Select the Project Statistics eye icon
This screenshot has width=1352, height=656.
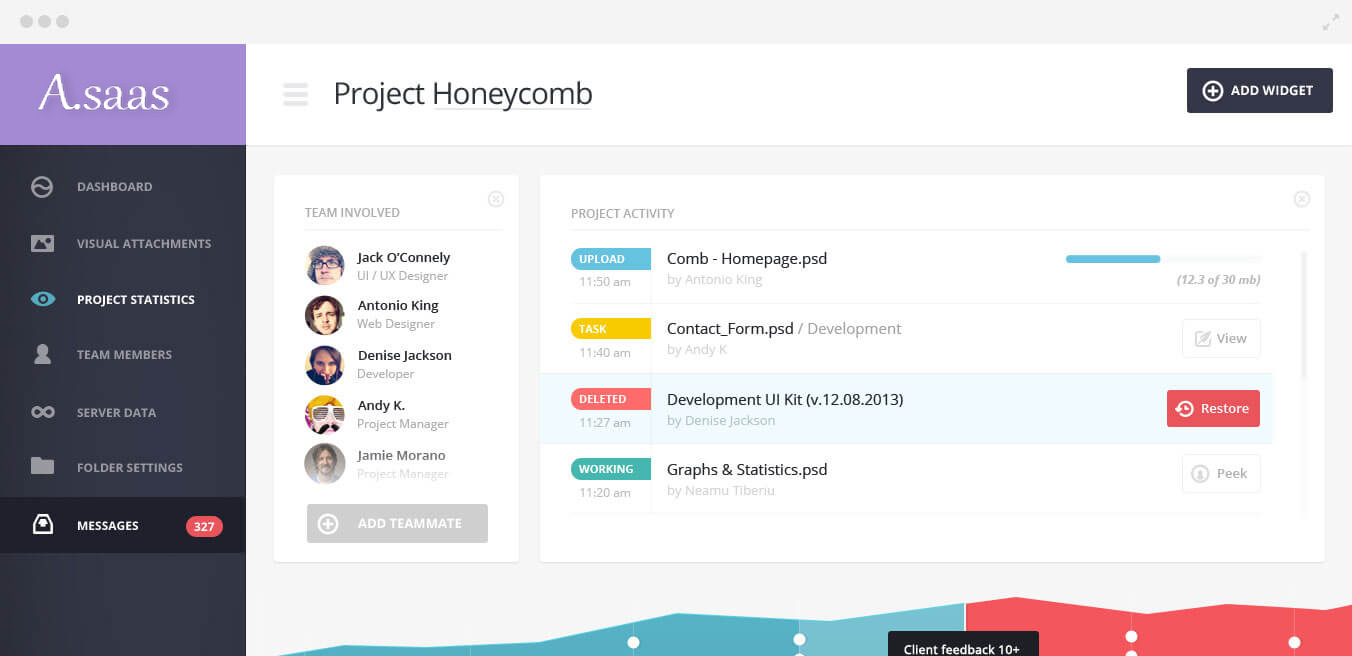(x=42, y=299)
